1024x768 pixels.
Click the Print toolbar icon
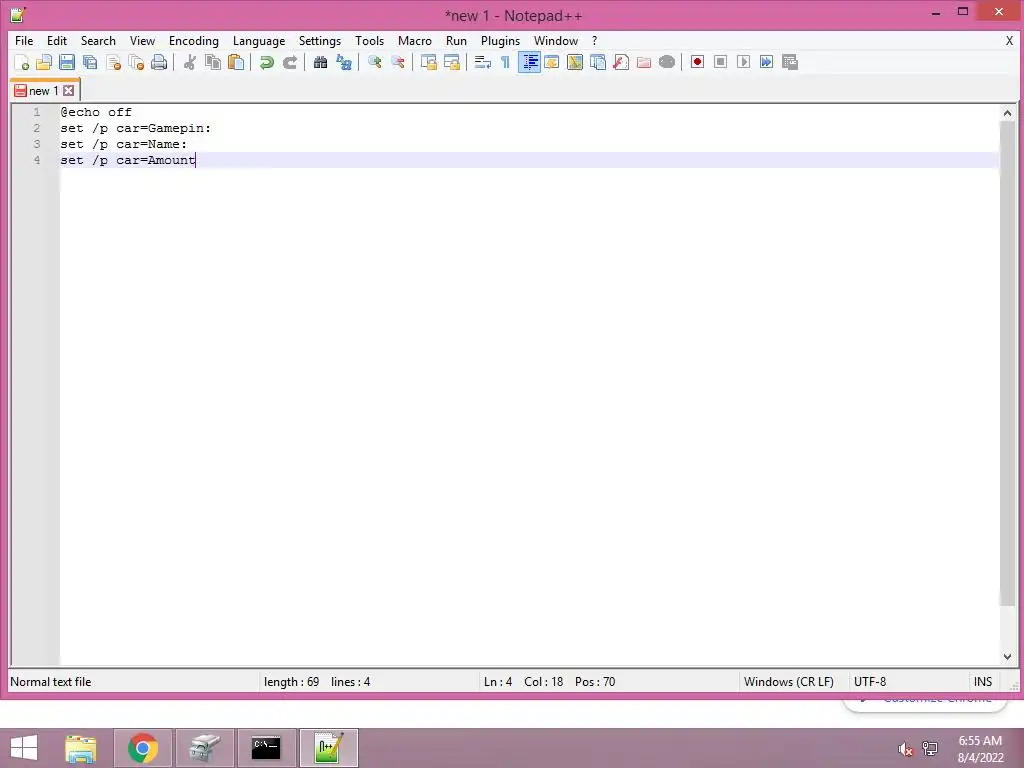159,62
